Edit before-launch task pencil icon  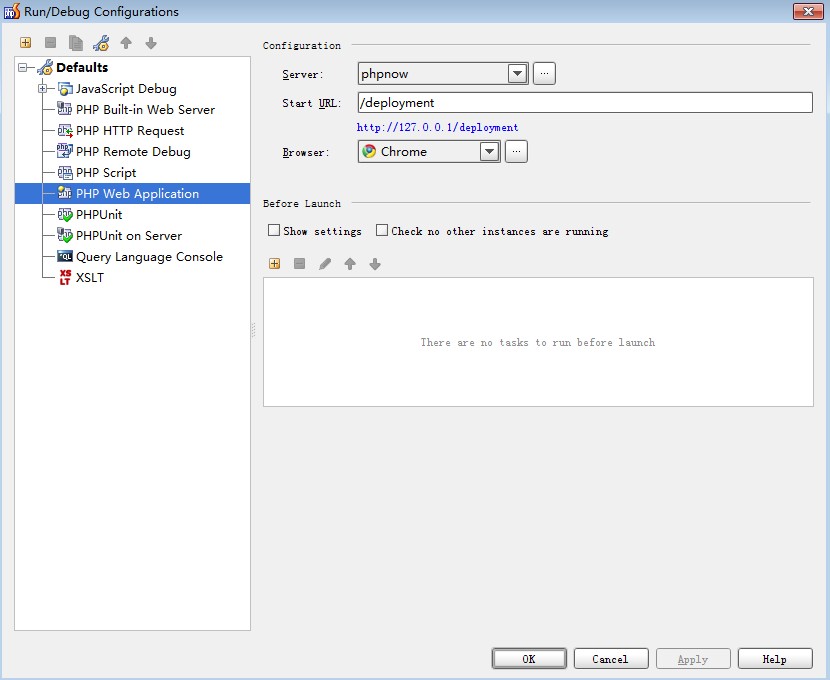[324, 264]
